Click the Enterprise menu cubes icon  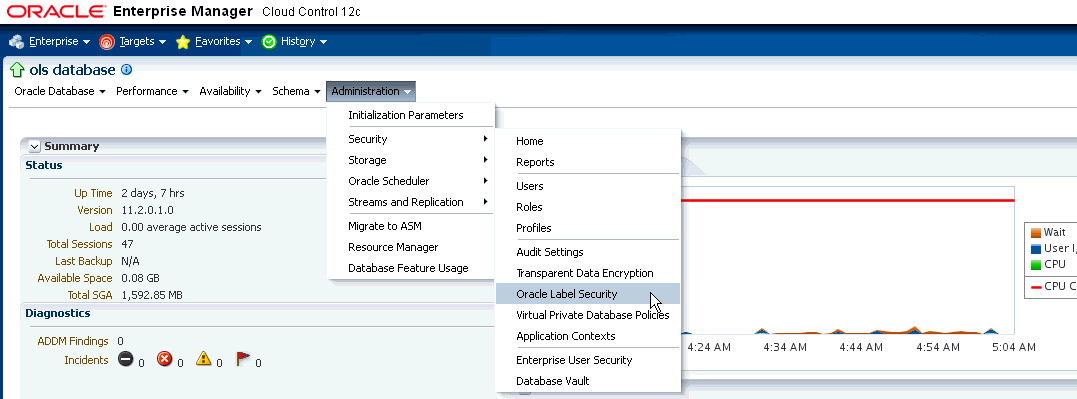16,42
